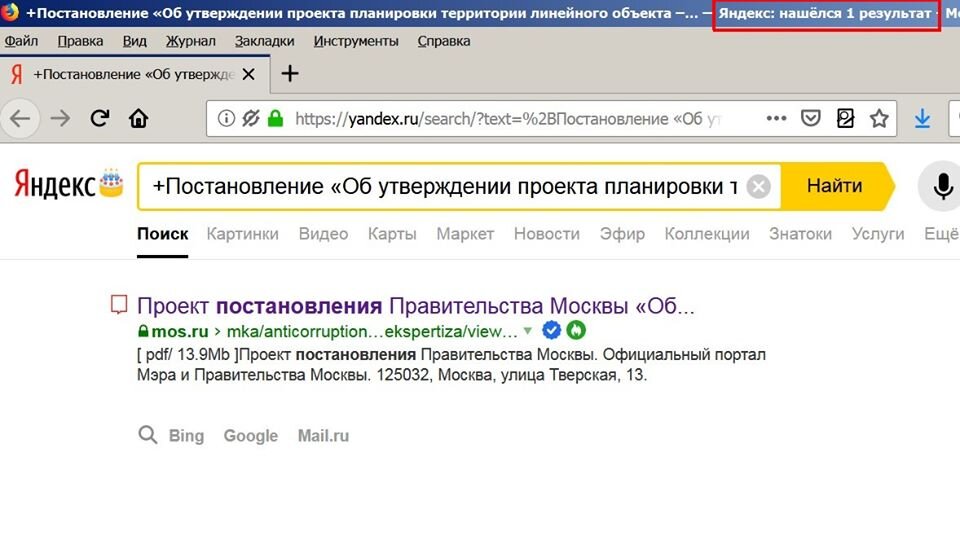Start voice search with the microphone

click(942, 186)
